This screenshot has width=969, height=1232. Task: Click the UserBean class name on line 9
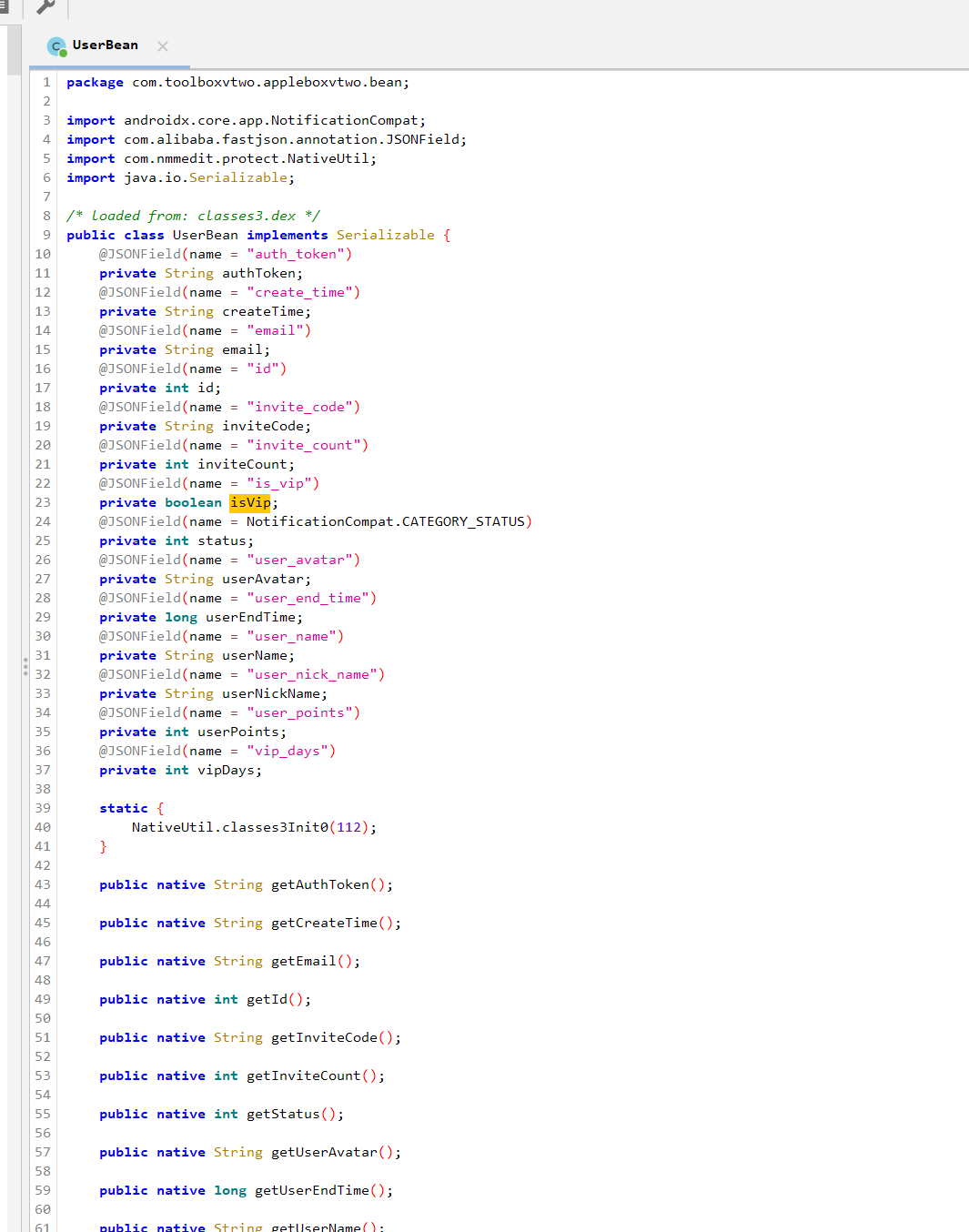tap(204, 235)
